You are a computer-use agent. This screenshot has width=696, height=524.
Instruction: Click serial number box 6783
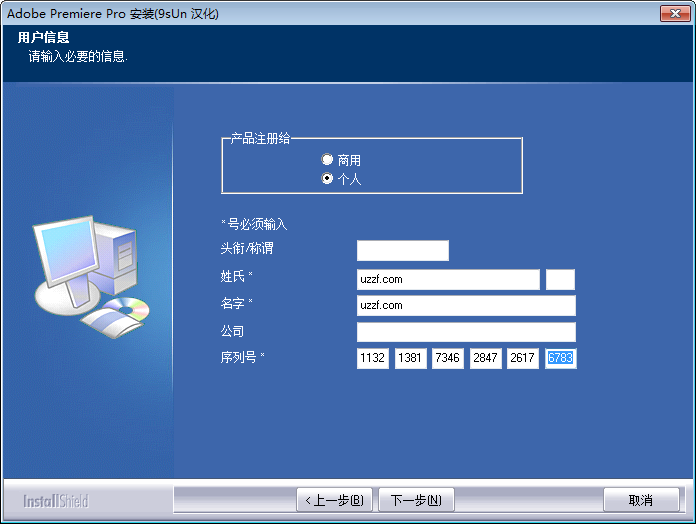tap(561, 358)
